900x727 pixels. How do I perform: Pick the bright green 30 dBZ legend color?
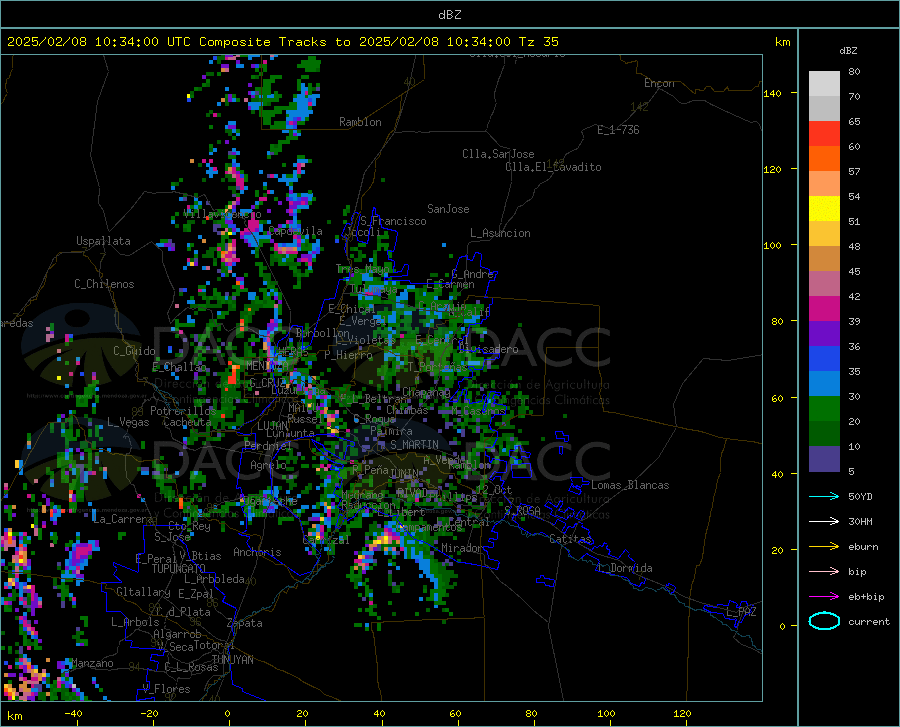[x=824, y=409]
